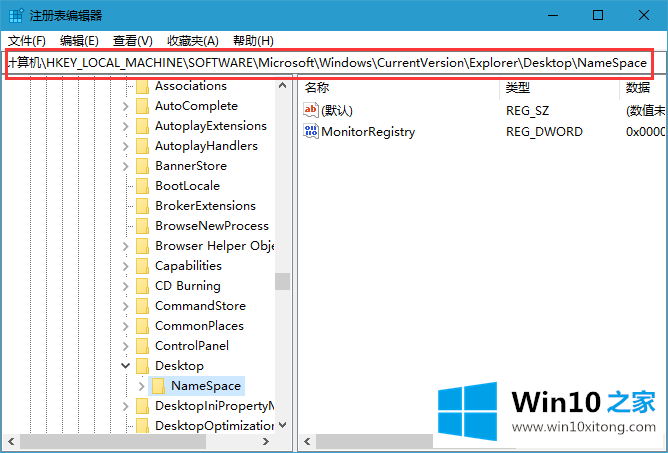Select the BannerStore folder icon
This screenshot has height=453, width=668.
click(x=142, y=166)
